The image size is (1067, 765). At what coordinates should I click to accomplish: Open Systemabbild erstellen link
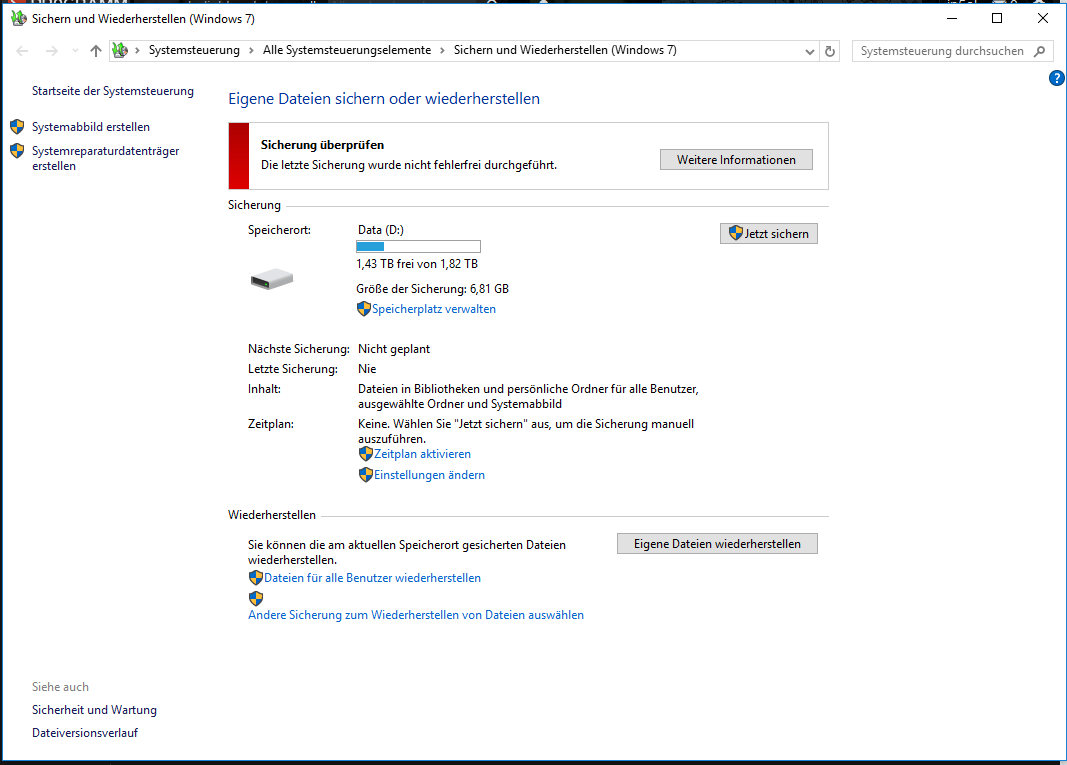(x=91, y=127)
